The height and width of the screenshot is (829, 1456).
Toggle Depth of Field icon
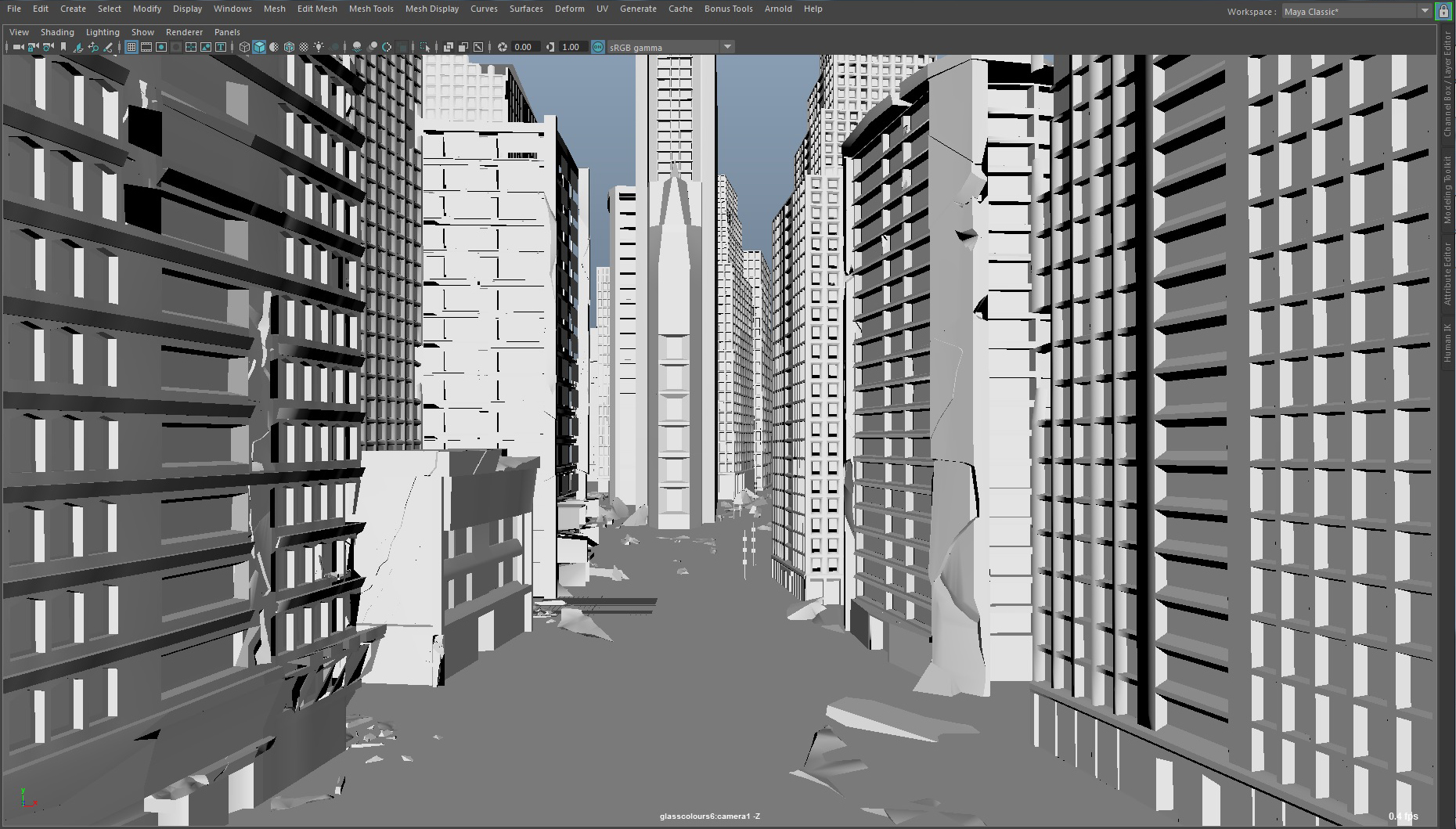[402, 47]
